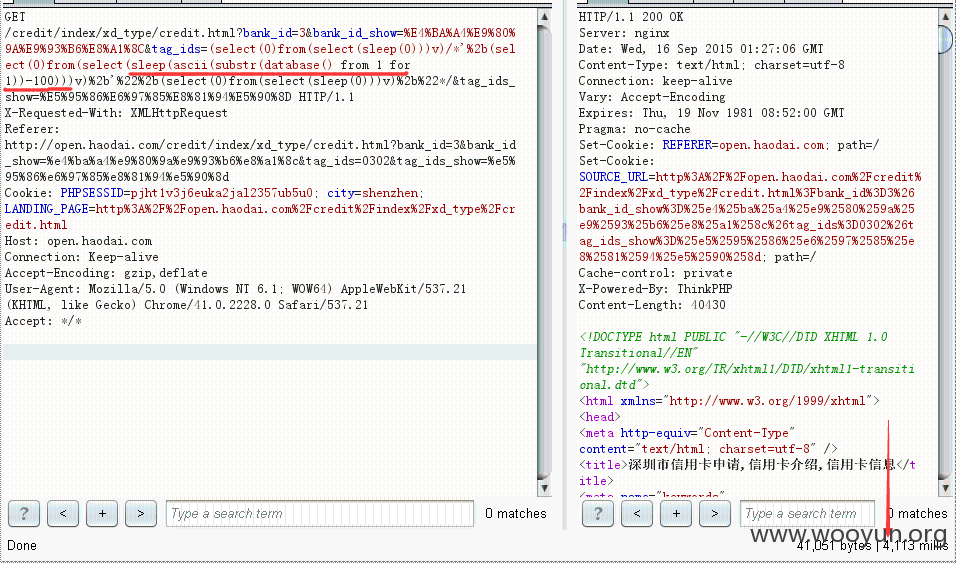
Task: Click the response pane scrollbar down arrow
Action: [944, 488]
